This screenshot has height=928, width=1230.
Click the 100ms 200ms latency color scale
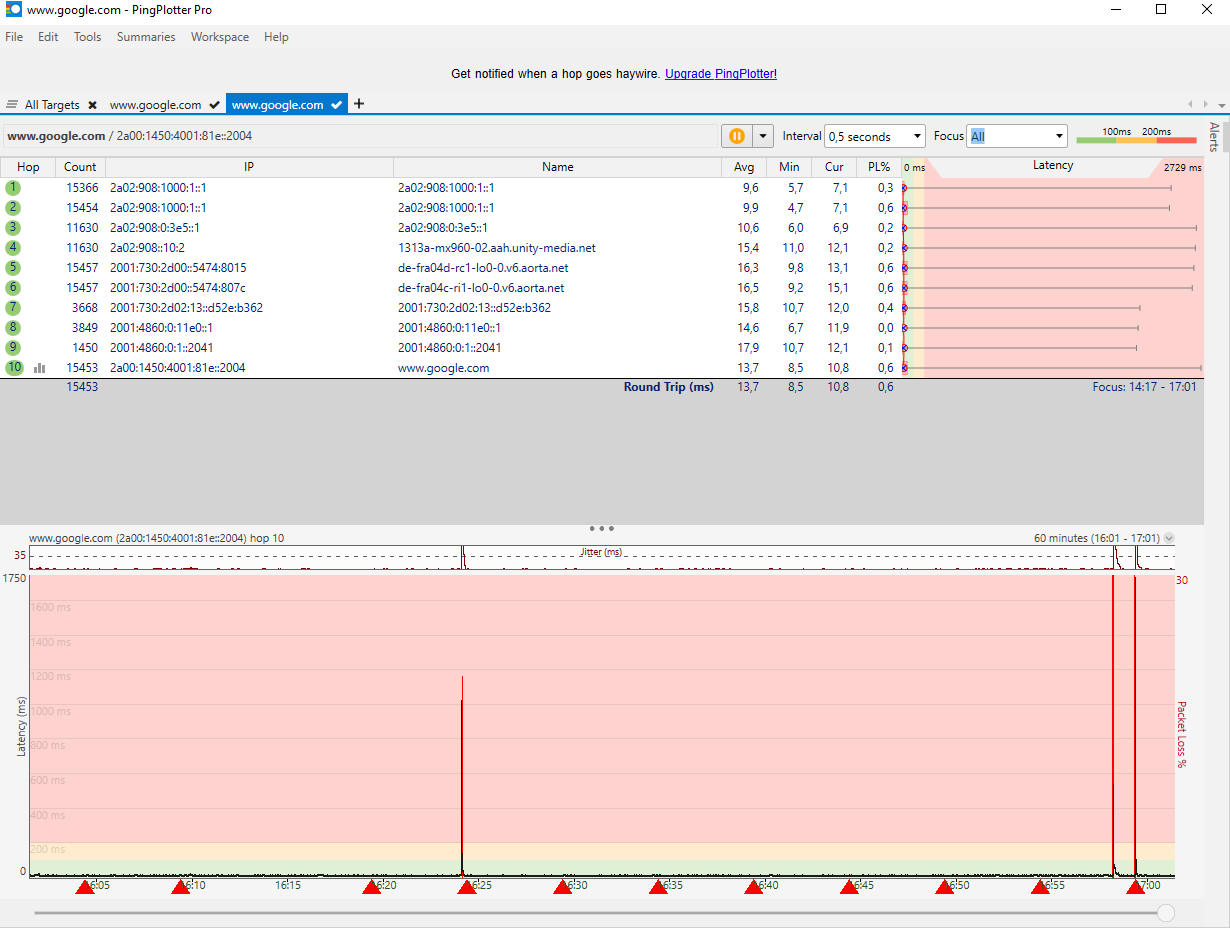(x=1136, y=136)
